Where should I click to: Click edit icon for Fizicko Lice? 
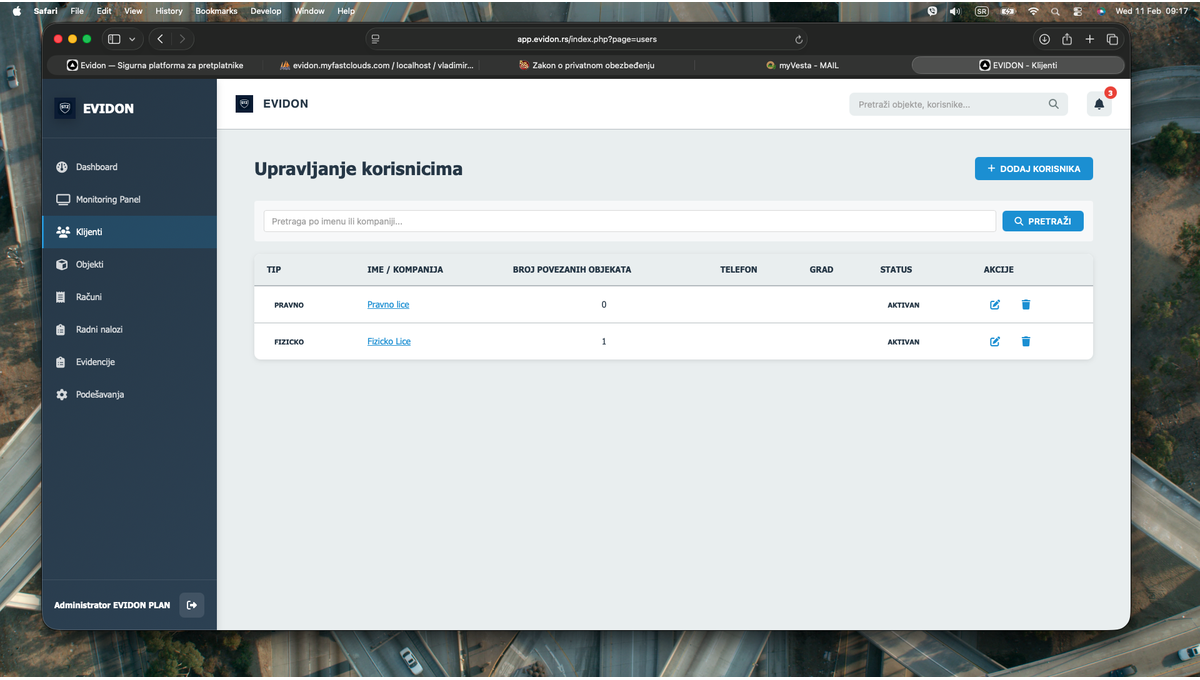(x=994, y=342)
